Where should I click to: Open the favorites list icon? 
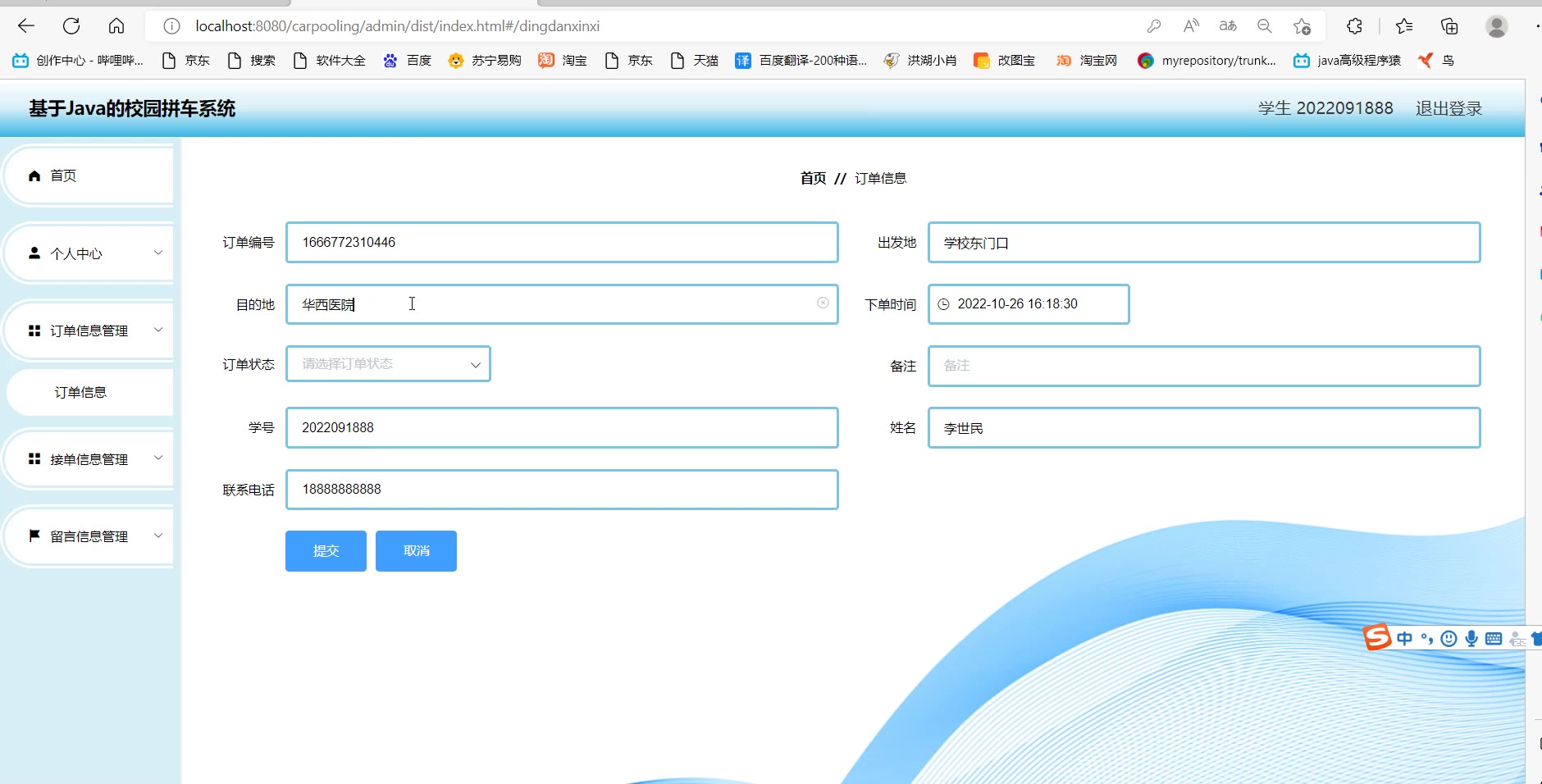click(1404, 26)
